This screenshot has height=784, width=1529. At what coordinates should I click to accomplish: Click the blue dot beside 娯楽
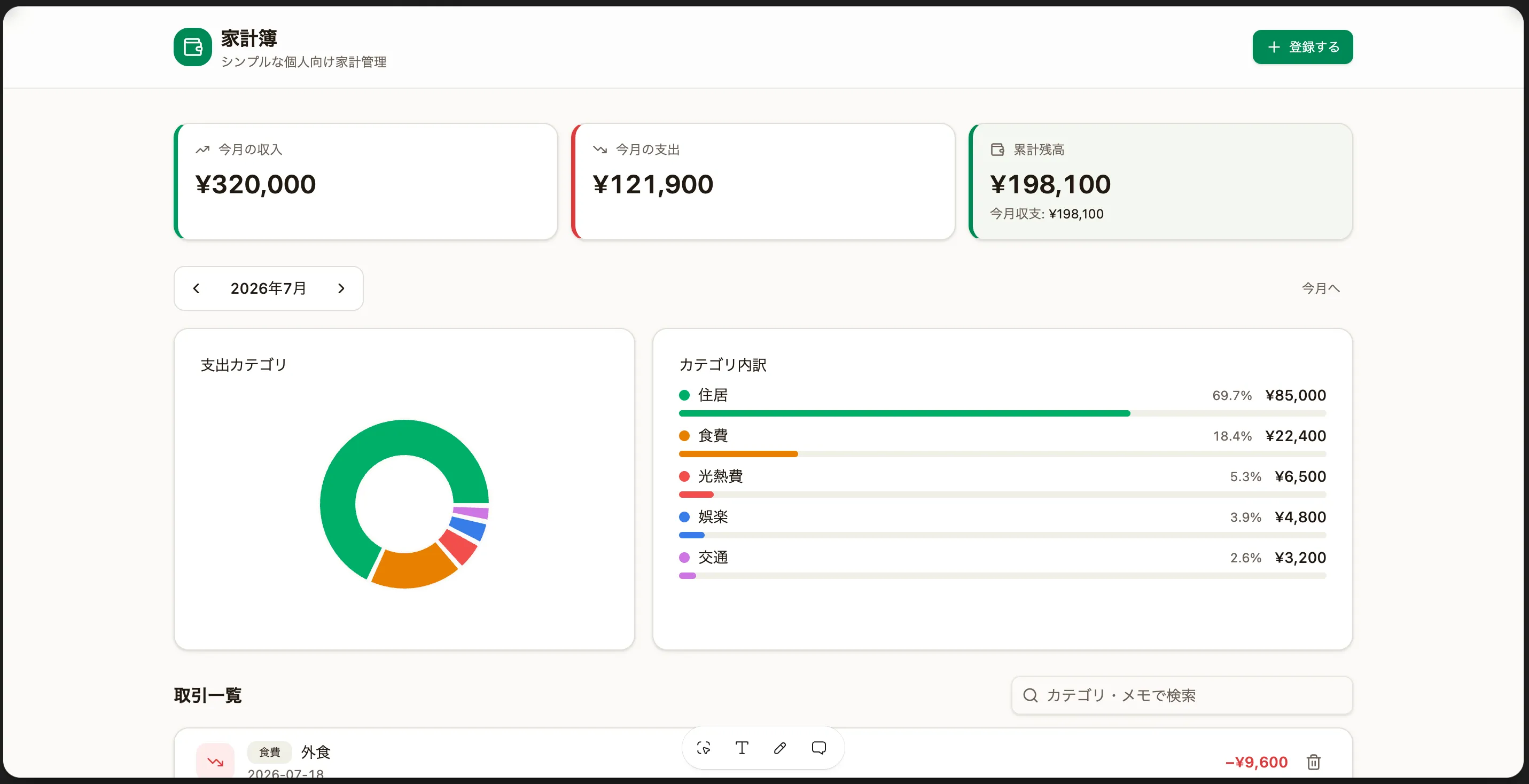click(x=684, y=517)
